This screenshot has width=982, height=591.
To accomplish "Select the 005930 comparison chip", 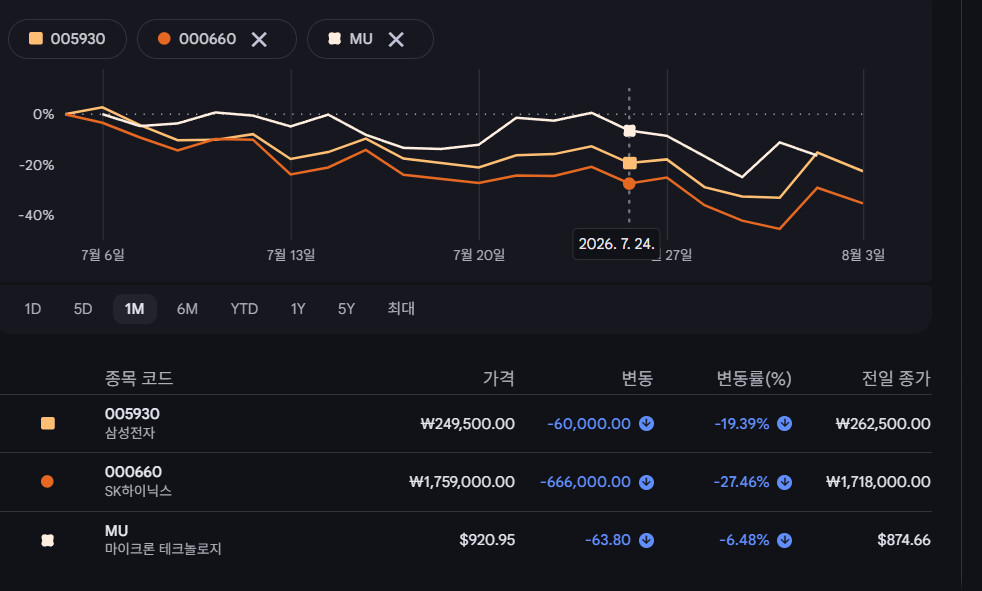I will point(68,39).
